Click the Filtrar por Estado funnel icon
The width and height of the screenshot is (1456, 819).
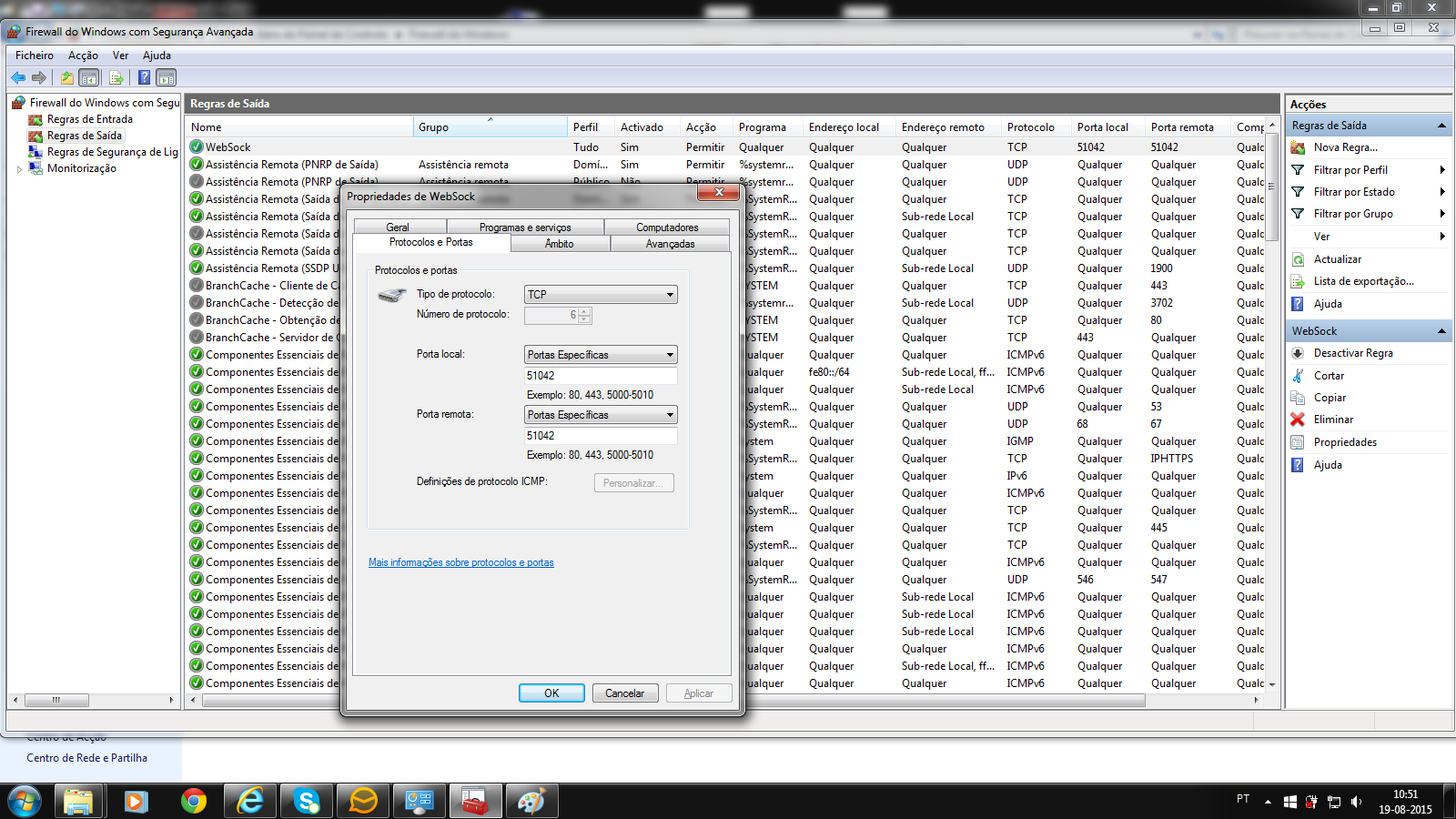tap(1298, 192)
